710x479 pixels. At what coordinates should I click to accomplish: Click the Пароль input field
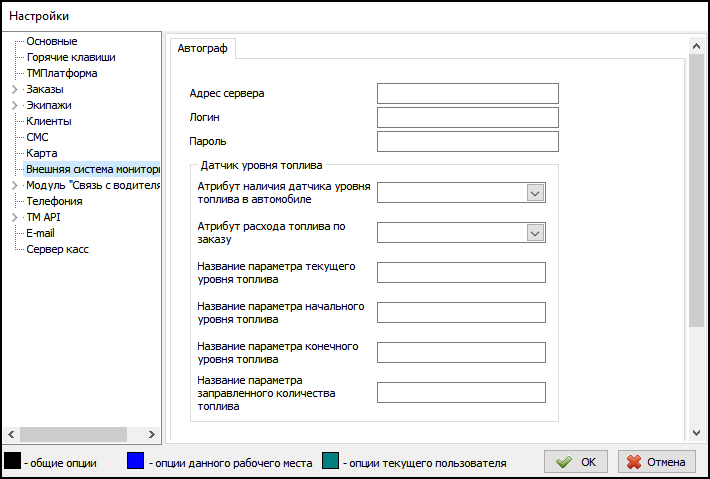pyautogui.click(x=467, y=142)
